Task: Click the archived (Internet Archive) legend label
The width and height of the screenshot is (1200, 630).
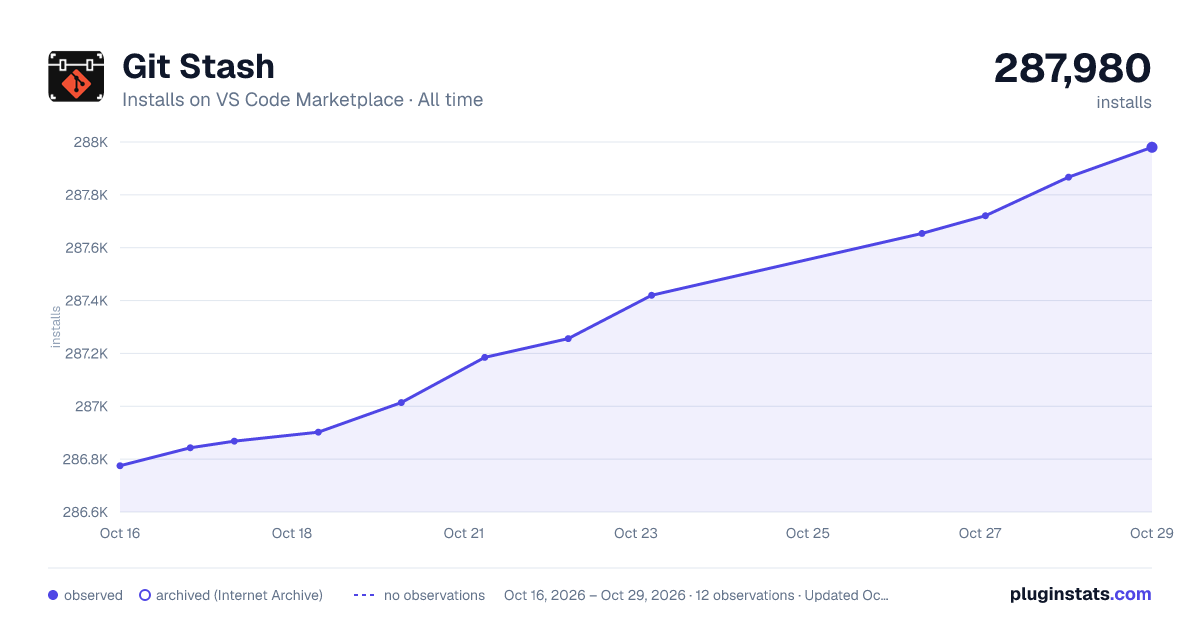Action: [240, 595]
